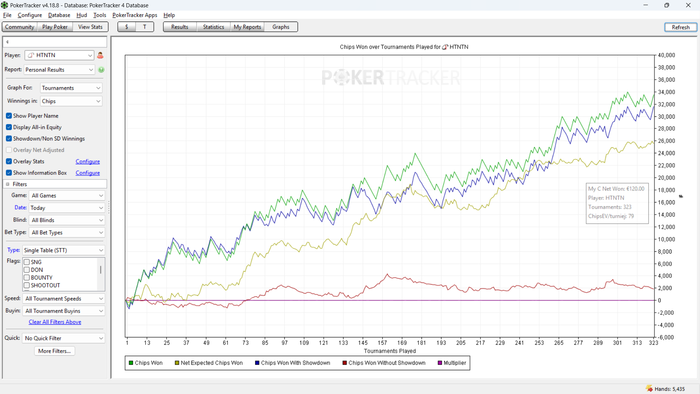Viewport: 700px width, 394px height.
Task: Switch to the View Stats tab
Action: point(90,27)
